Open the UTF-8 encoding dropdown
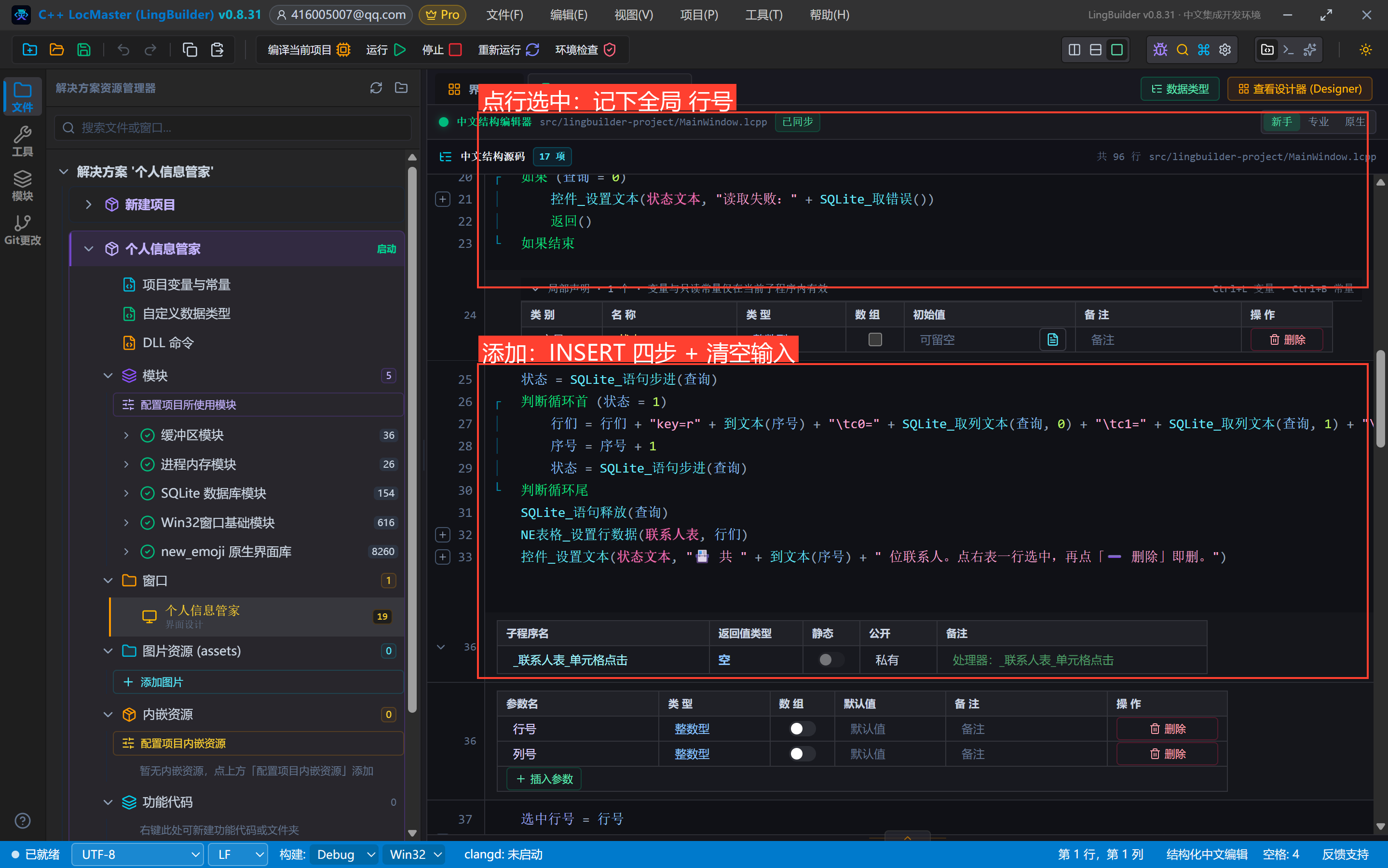Screen dimensions: 1388x868 (x=138, y=854)
